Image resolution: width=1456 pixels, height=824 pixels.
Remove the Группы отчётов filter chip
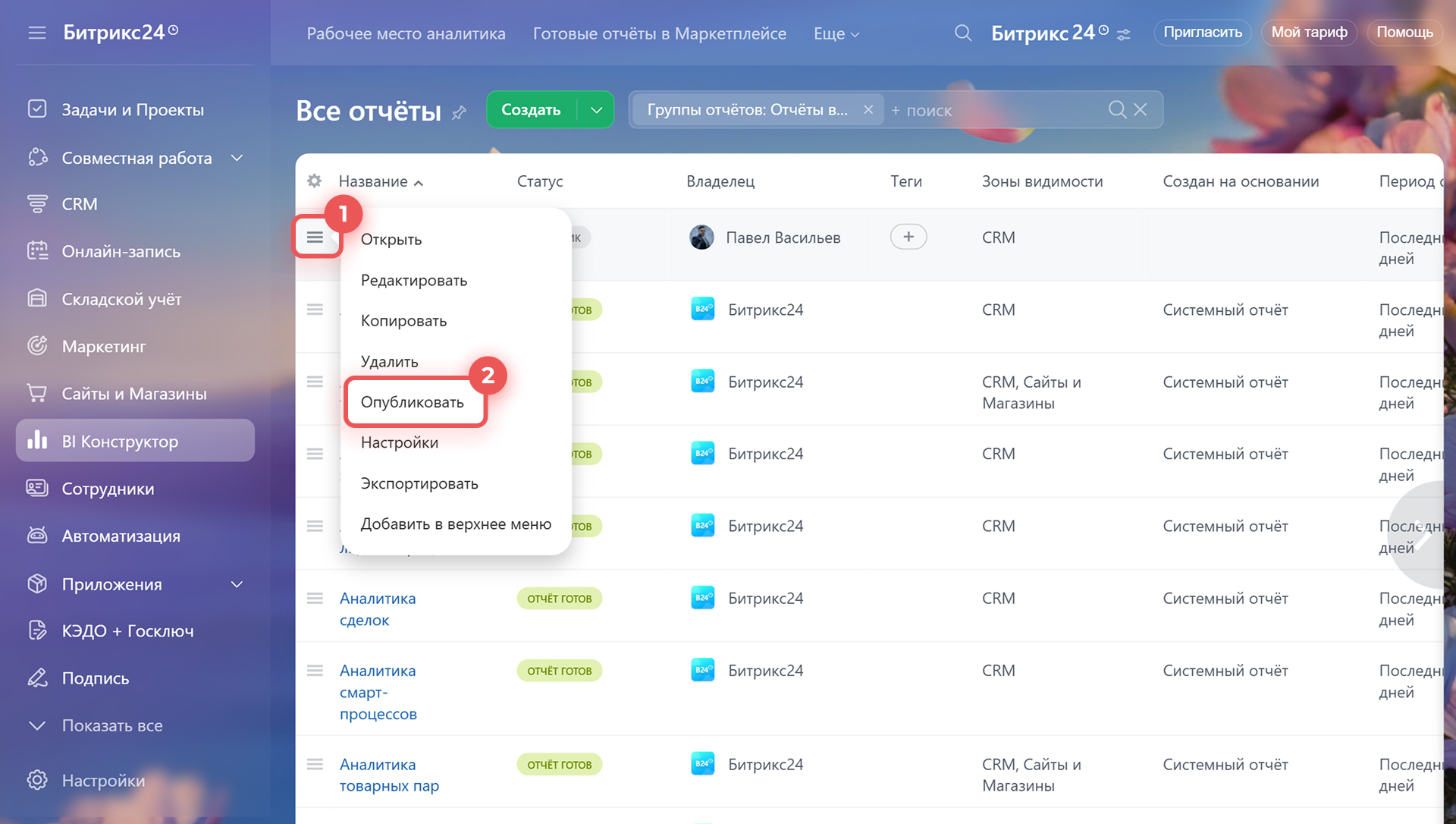point(868,110)
